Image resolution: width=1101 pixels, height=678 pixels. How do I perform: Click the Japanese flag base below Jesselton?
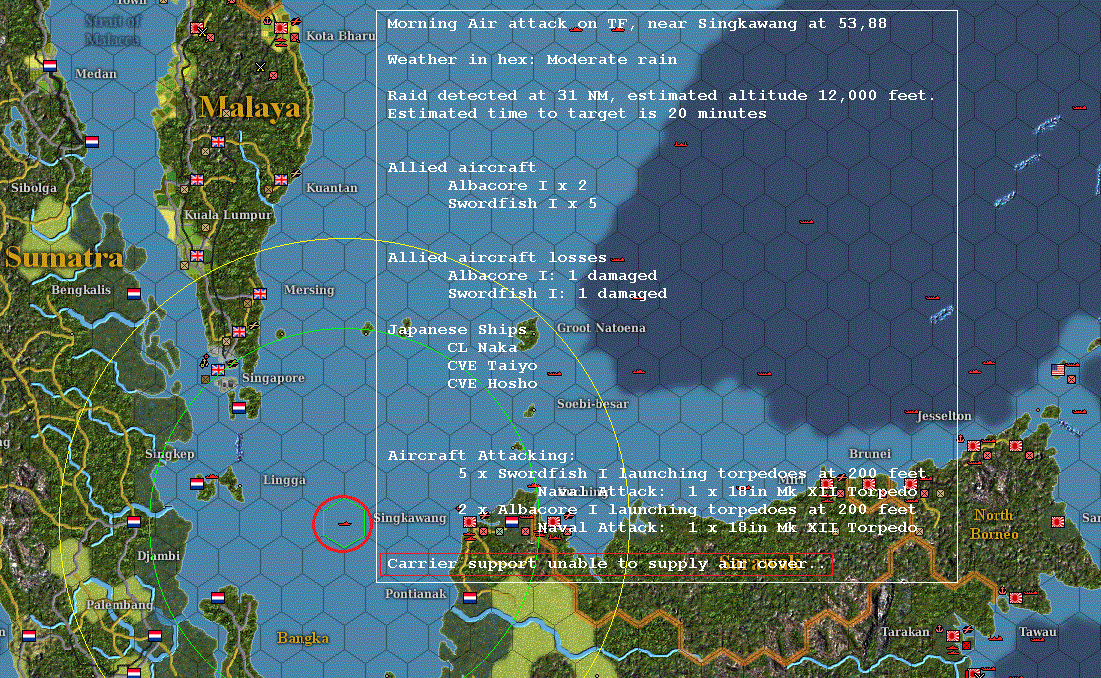974,446
